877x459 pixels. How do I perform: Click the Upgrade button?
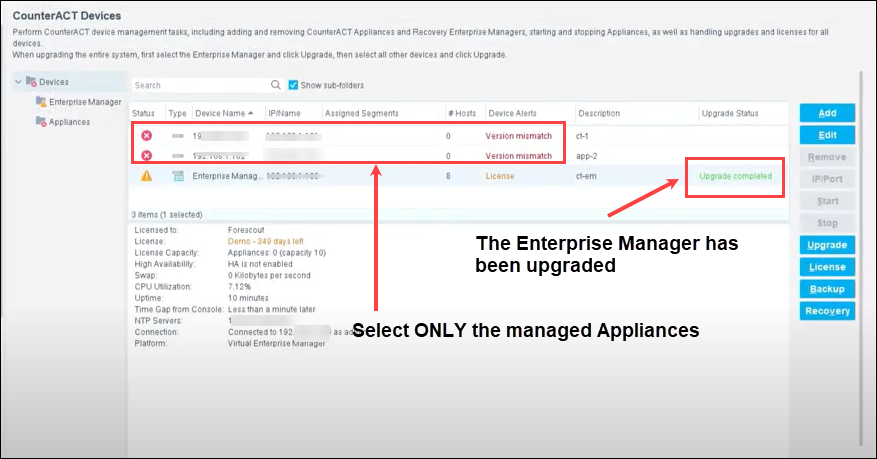pyautogui.click(x=827, y=245)
